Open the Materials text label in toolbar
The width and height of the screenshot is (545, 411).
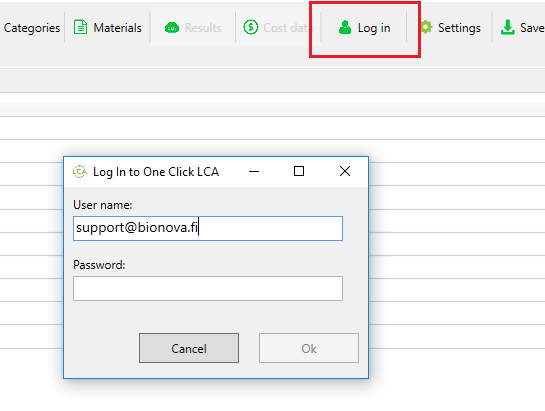tap(117, 28)
